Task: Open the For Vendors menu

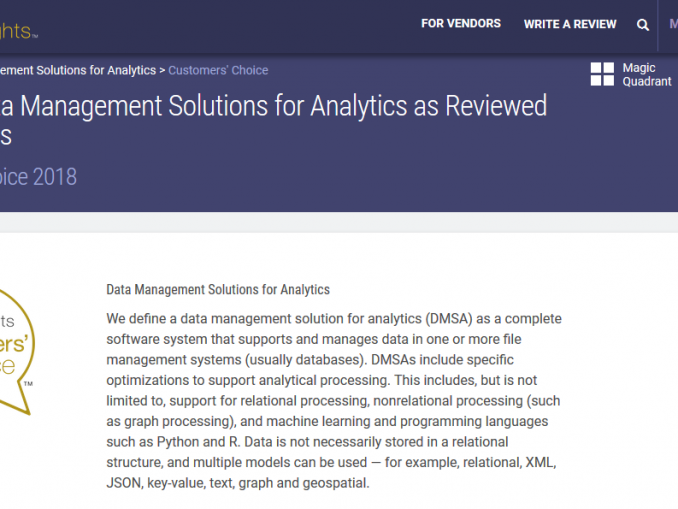Action: coord(461,24)
